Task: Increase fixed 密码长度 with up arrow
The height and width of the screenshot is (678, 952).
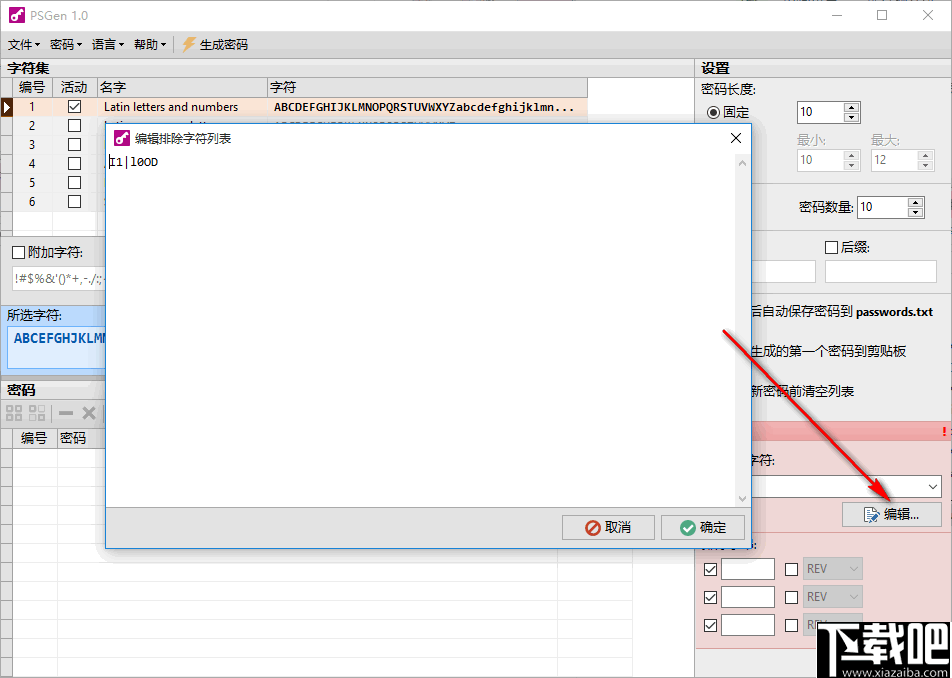Action: (852, 107)
